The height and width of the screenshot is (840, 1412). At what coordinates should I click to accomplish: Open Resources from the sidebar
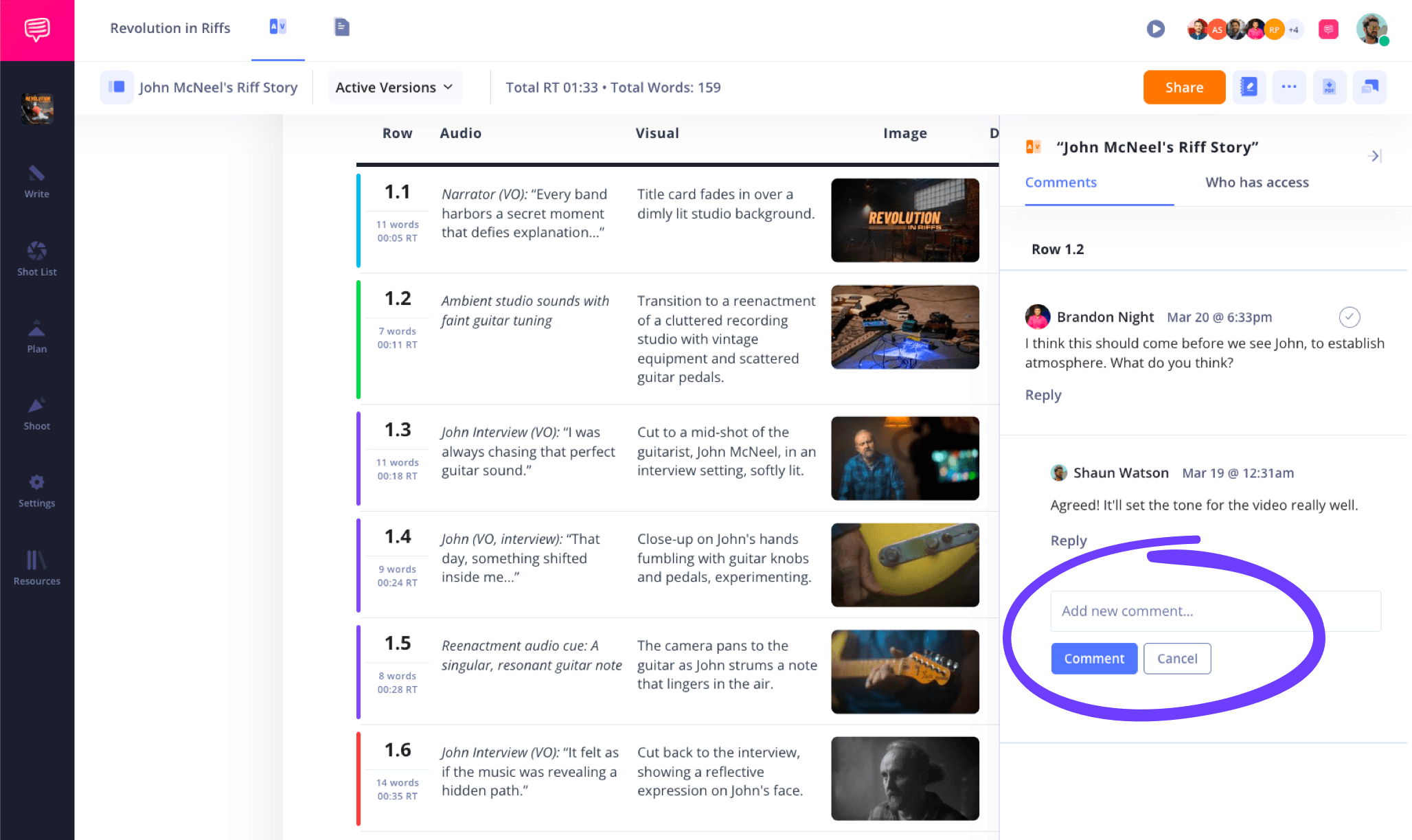[36, 569]
